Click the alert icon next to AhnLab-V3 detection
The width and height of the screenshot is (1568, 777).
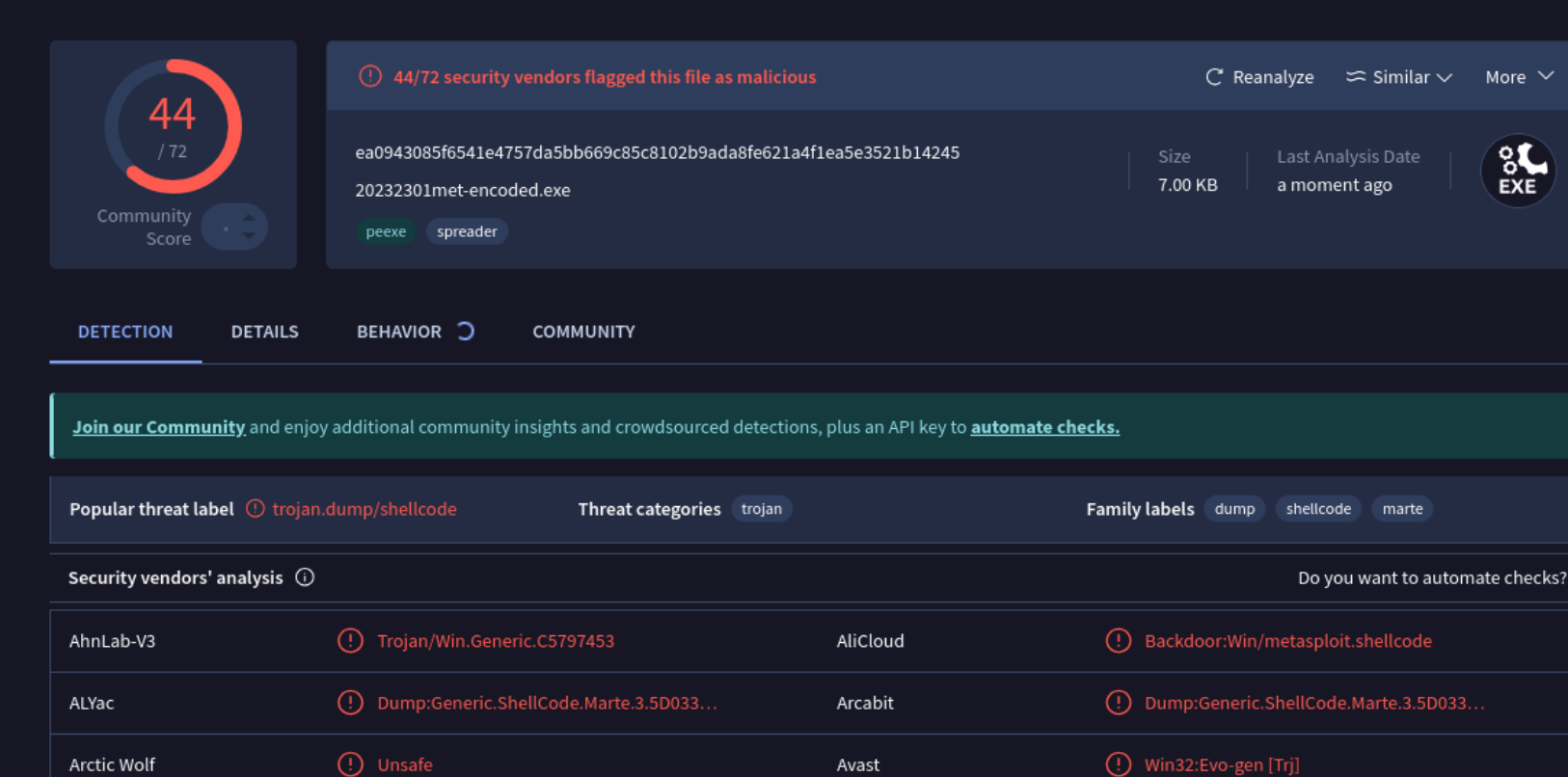click(350, 641)
